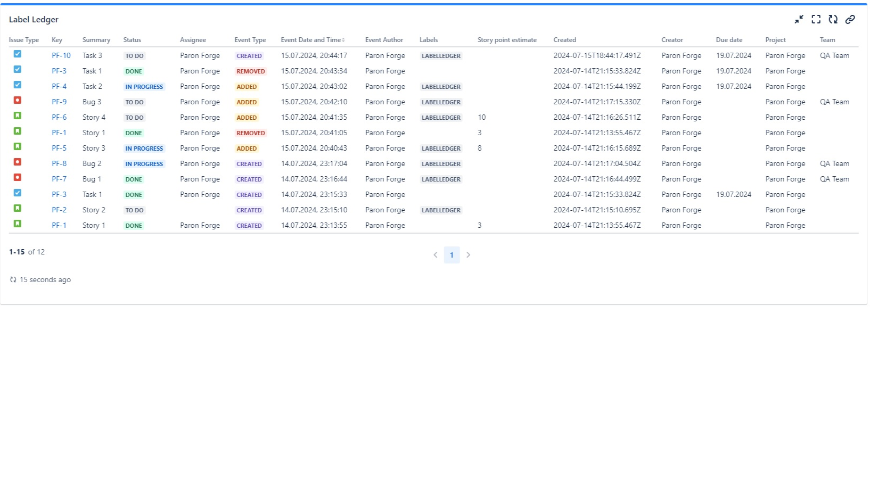Click the task type icon for PF-10
The image size is (870, 495).
click(x=17, y=55)
